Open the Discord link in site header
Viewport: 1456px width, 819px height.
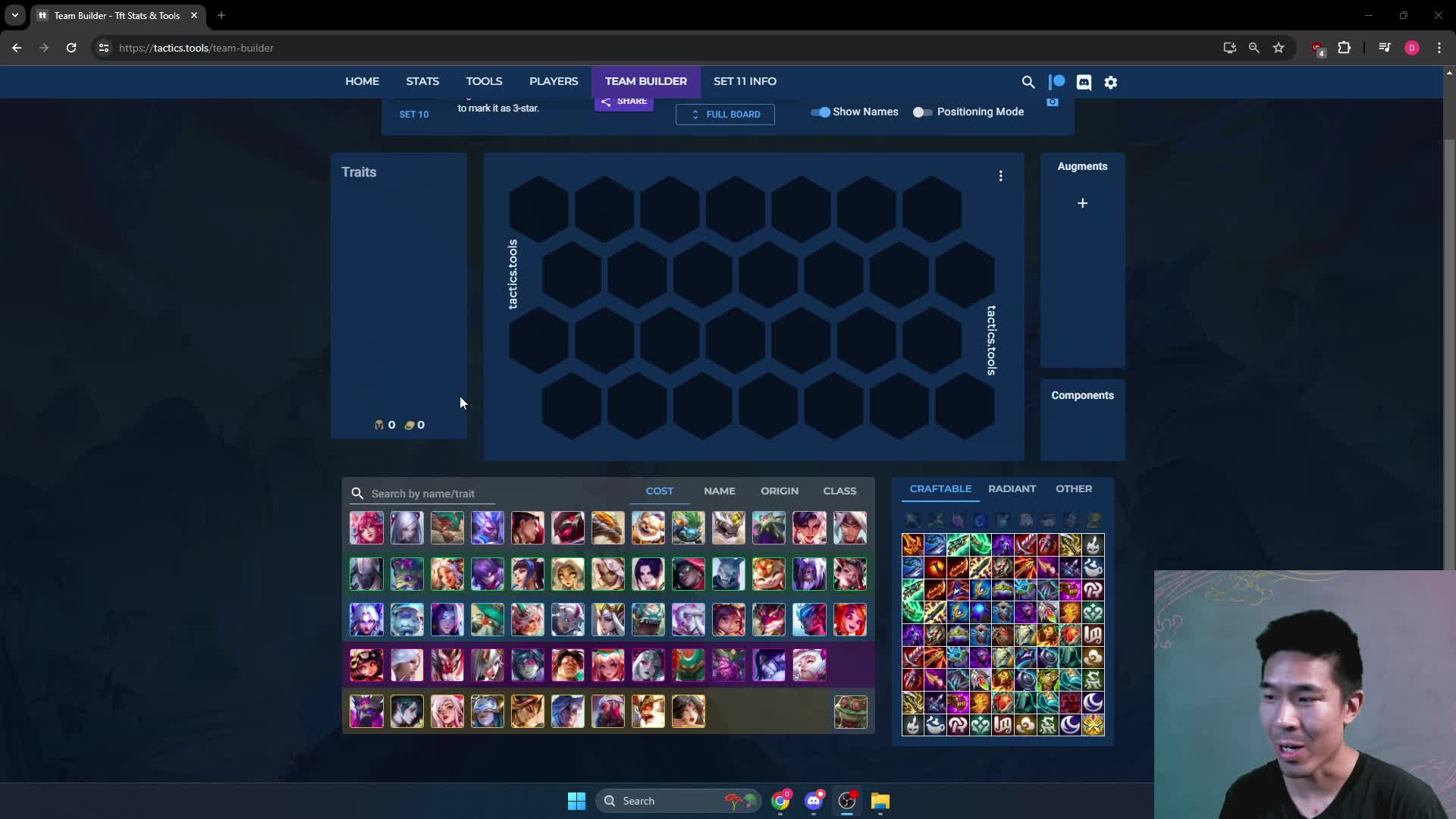point(1084,82)
